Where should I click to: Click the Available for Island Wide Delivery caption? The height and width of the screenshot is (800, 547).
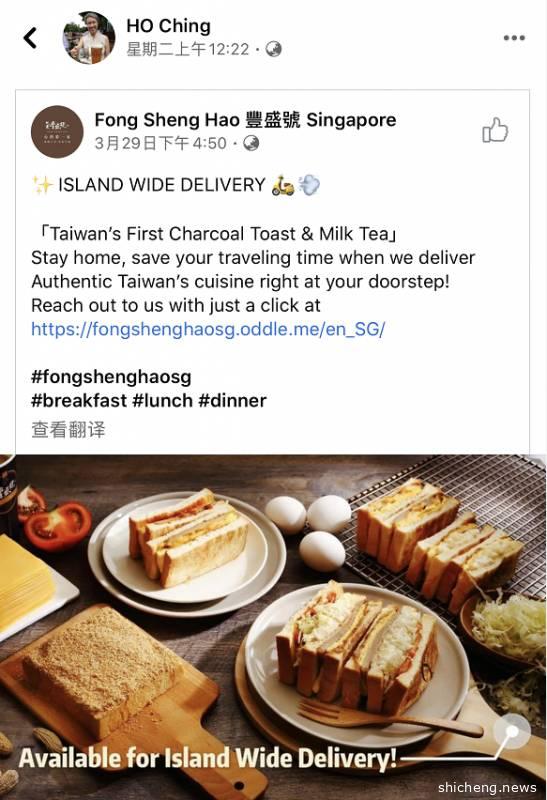[x=208, y=758]
